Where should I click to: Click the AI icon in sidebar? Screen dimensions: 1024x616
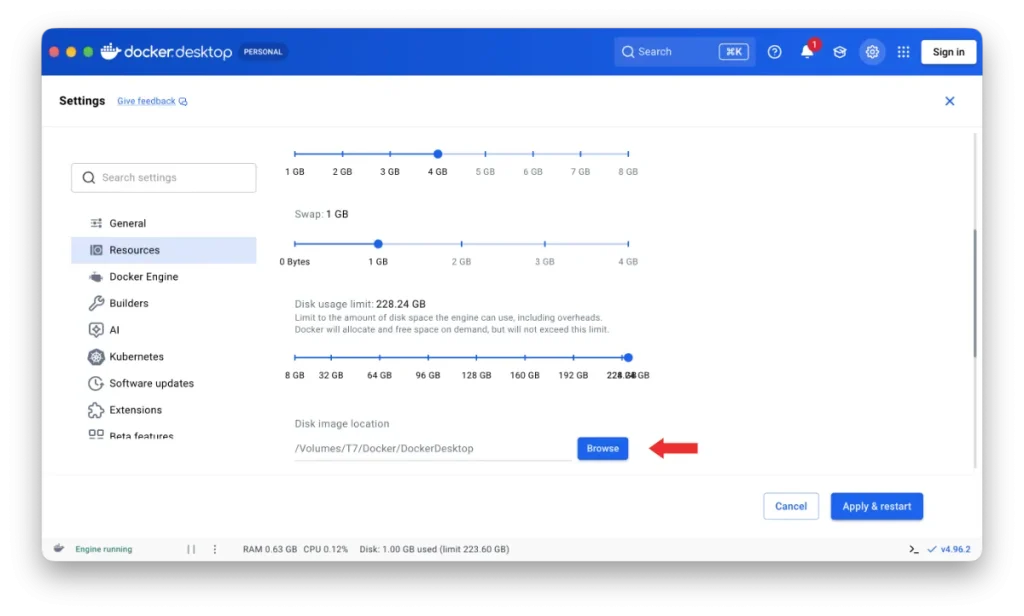(x=96, y=330)
